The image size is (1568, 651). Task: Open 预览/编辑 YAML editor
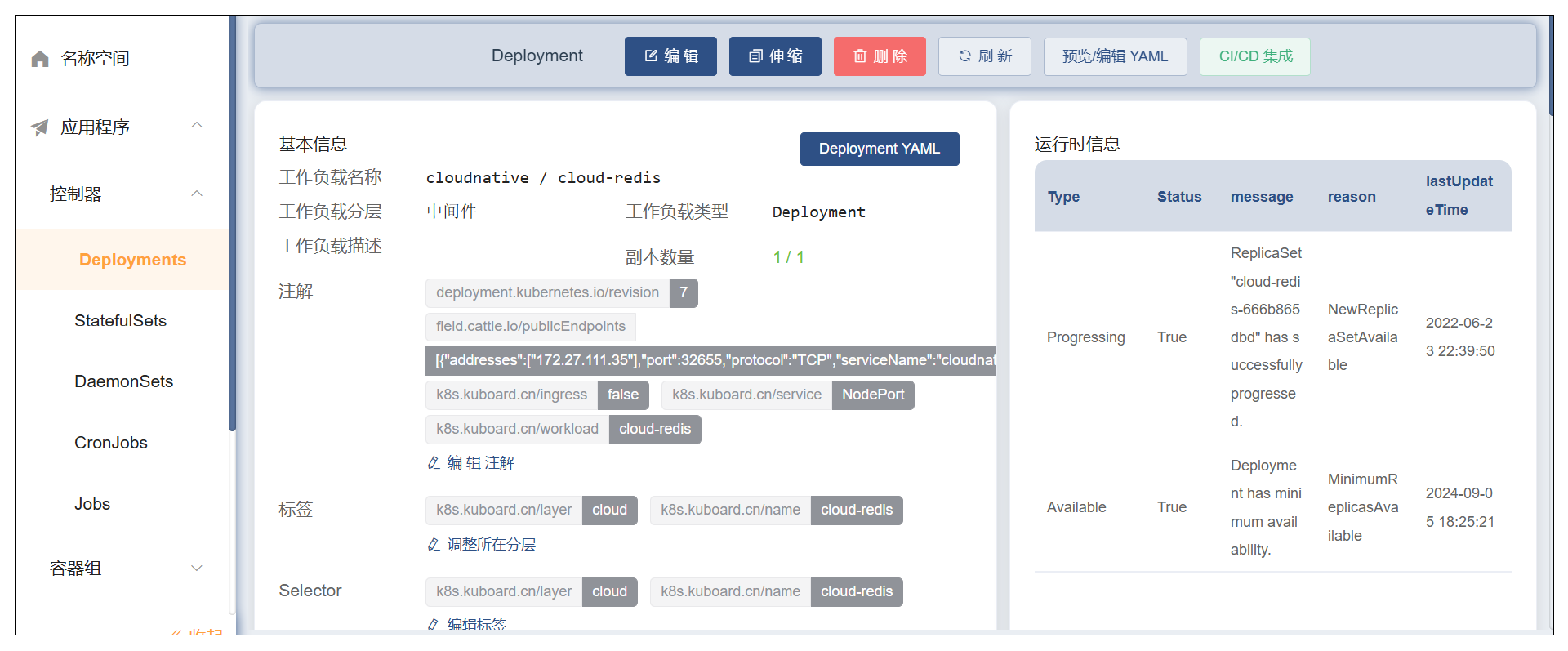click(1114, 56)
